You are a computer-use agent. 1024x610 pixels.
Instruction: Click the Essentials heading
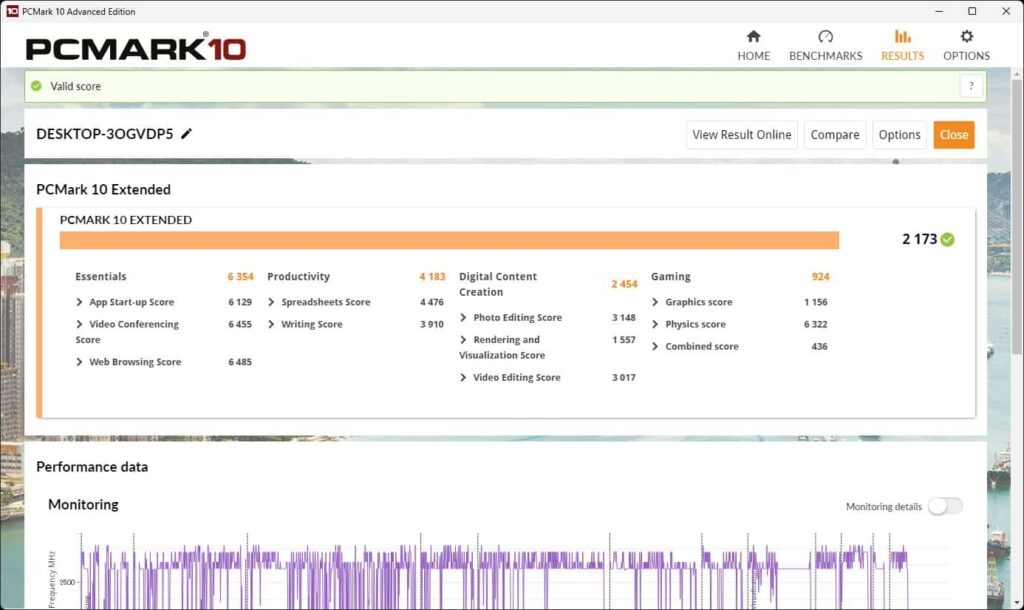(x=101, y=277)
